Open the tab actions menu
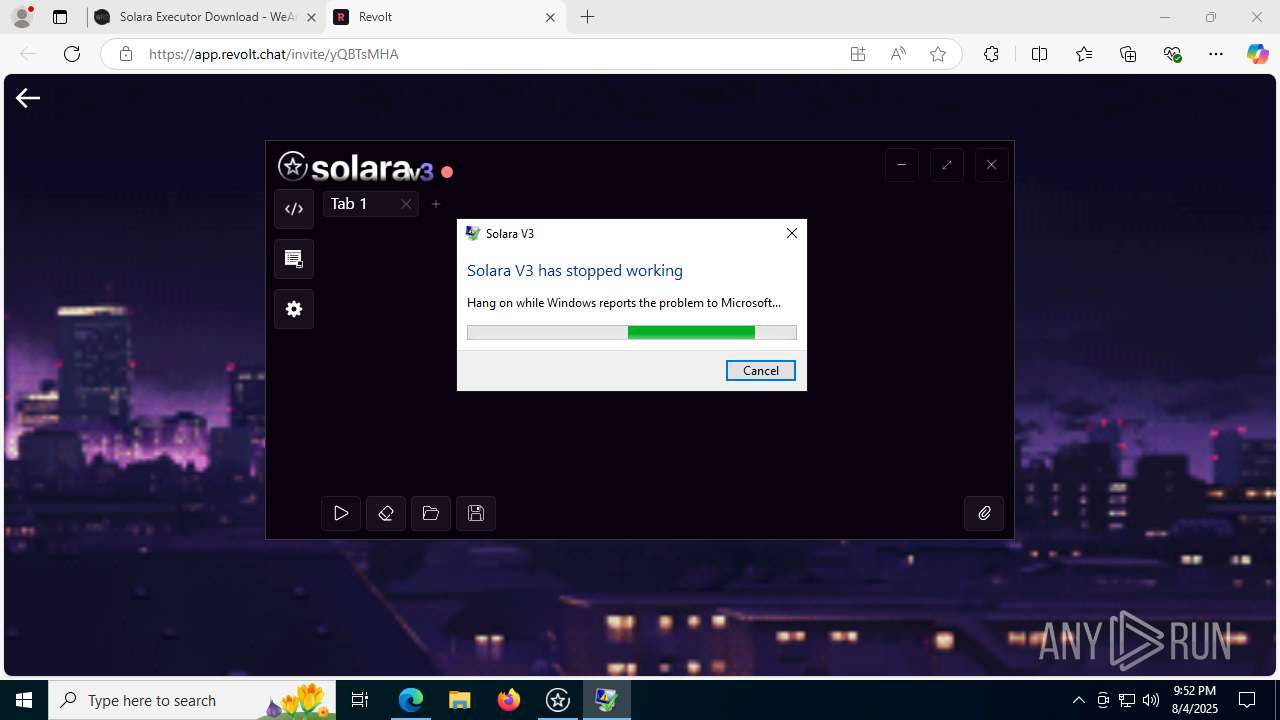 tap(60, 17)
